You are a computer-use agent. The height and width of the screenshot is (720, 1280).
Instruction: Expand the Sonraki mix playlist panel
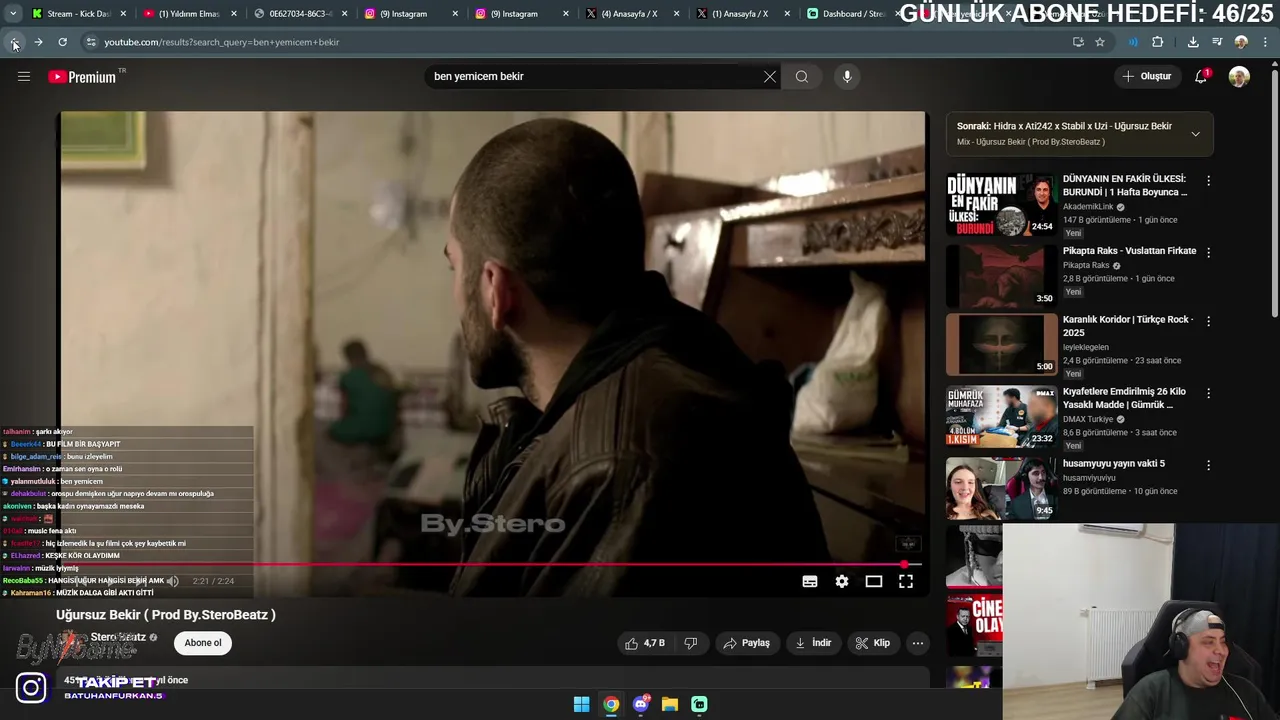point(1195,134)
